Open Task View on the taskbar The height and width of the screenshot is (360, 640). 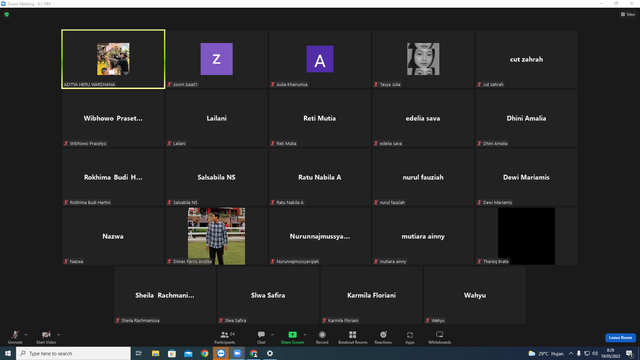(x=139, y=353)
